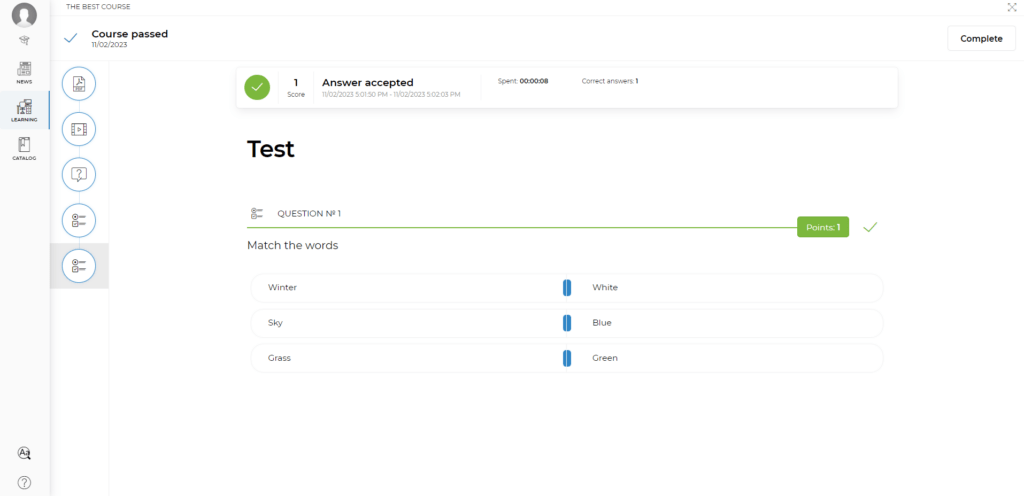Click the Test heading
The height and width of the screenshot is (496, 1024).
tap(270, 149)
